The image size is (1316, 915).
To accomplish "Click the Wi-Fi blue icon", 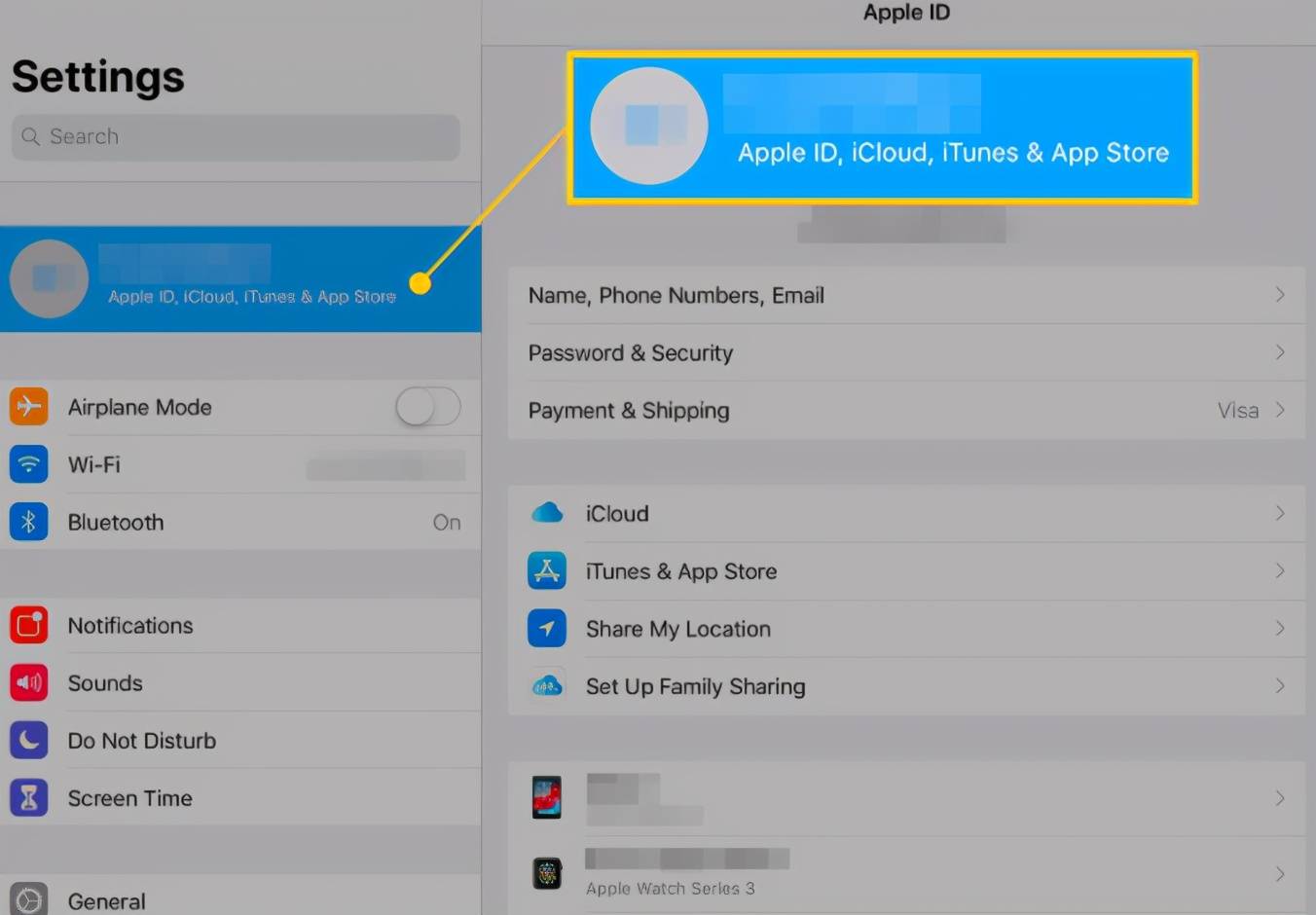I will [x=29, y=464].
